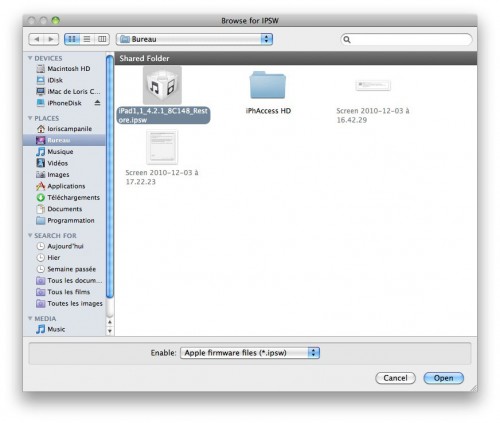Switch to list view mode
Screen dimensions: 500x423
tap(87, 39)
